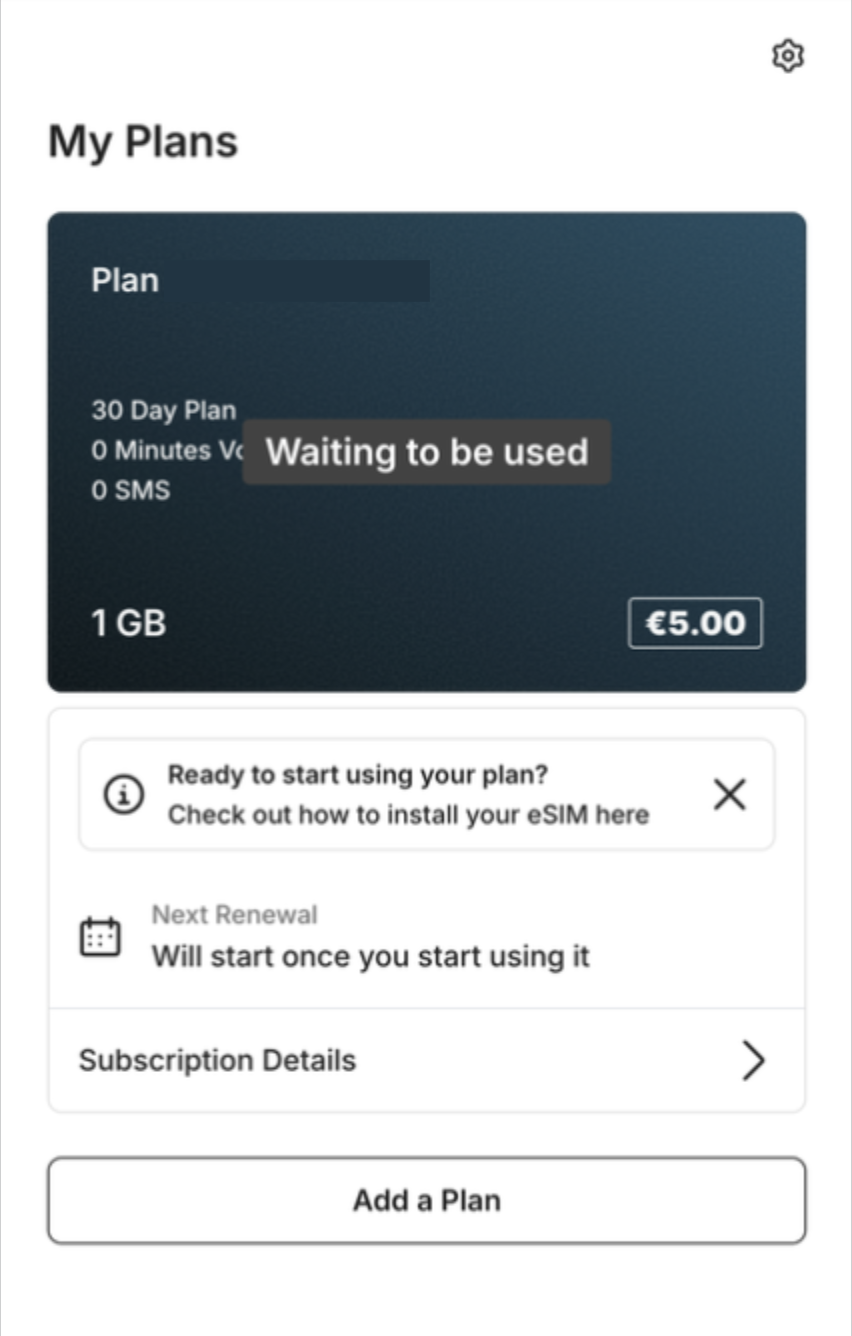Open the dark Plan card
This screenshot has height=1336, width=852.
pos(426,451)
